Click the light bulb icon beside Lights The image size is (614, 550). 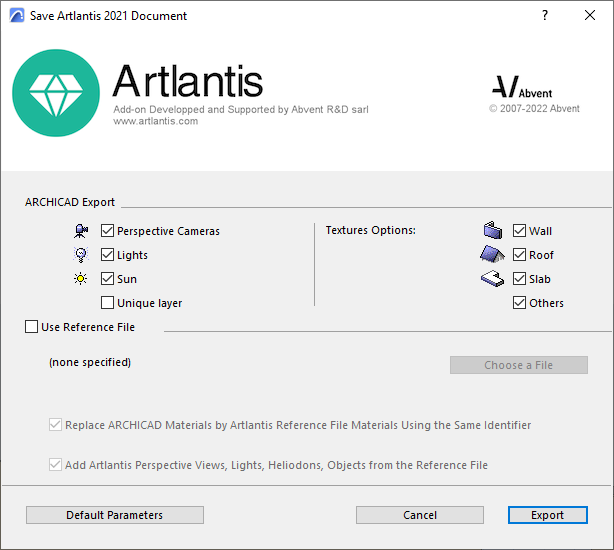pyautogui.click(x=81, y=255)
